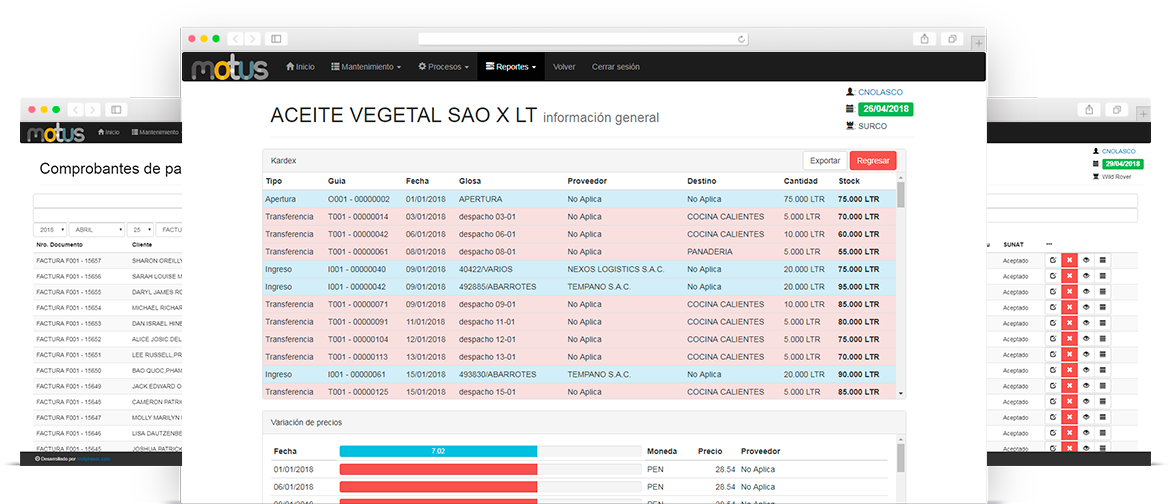This screenshot has height=504, width=1170.
Task: Click the browser back arrow in front window
Action: coord(236,39)
